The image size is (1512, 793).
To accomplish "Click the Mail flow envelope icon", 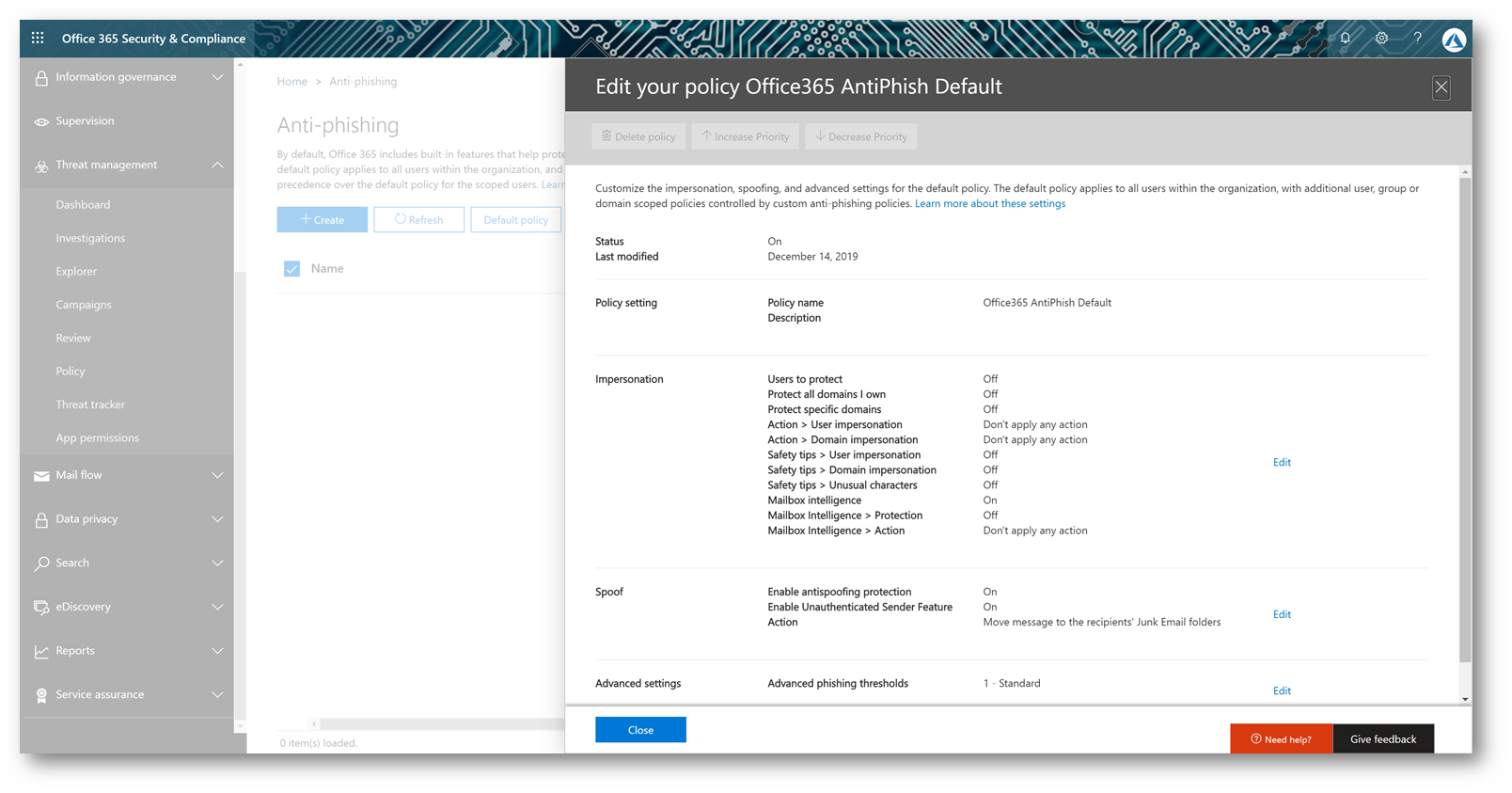I will tap(41, 476).
